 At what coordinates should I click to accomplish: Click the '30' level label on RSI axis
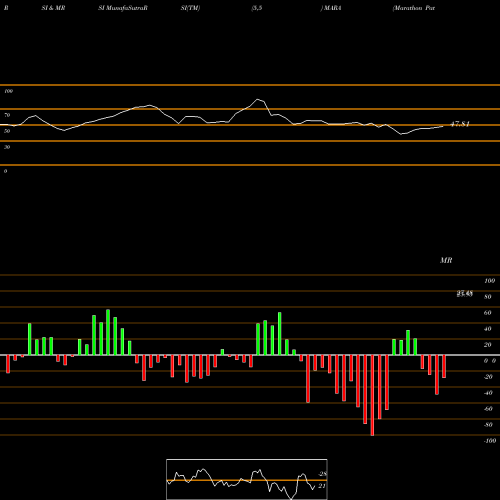(x=7, y=147)
